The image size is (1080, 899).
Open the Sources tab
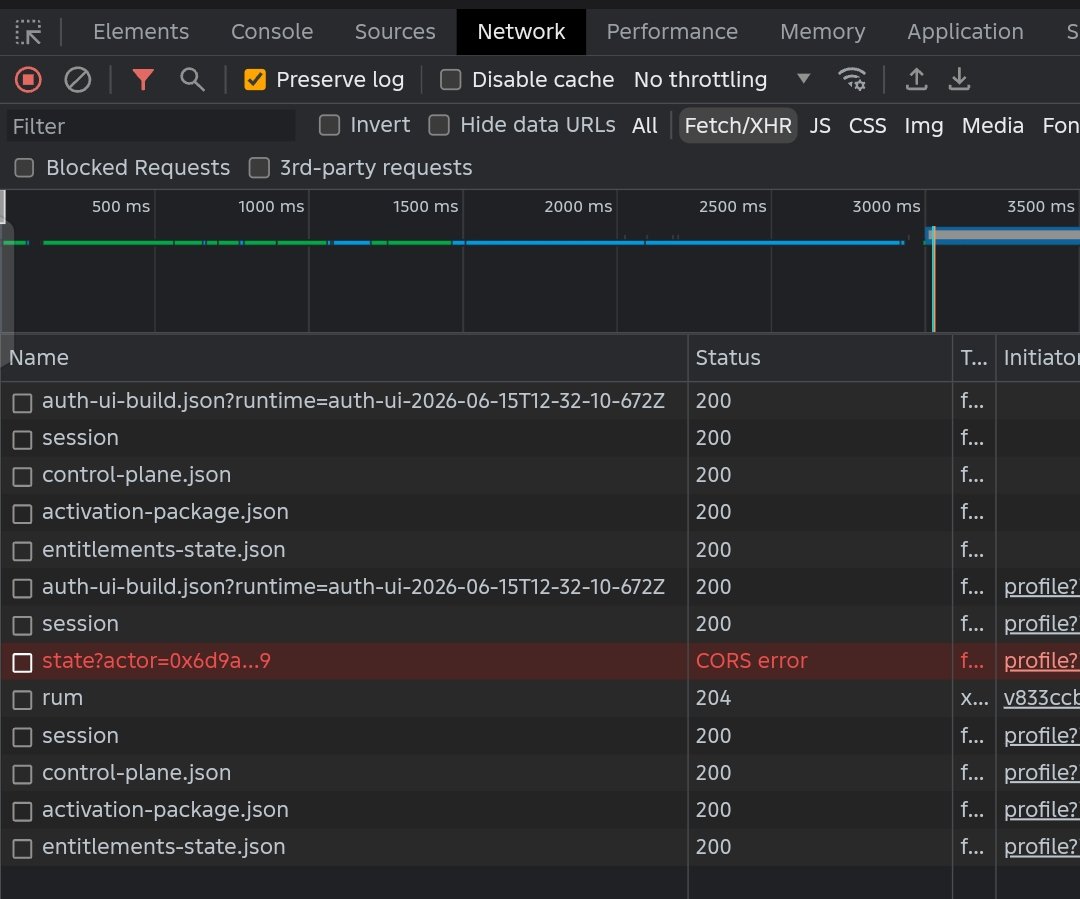pyautogui.click(x=395, y=32)
